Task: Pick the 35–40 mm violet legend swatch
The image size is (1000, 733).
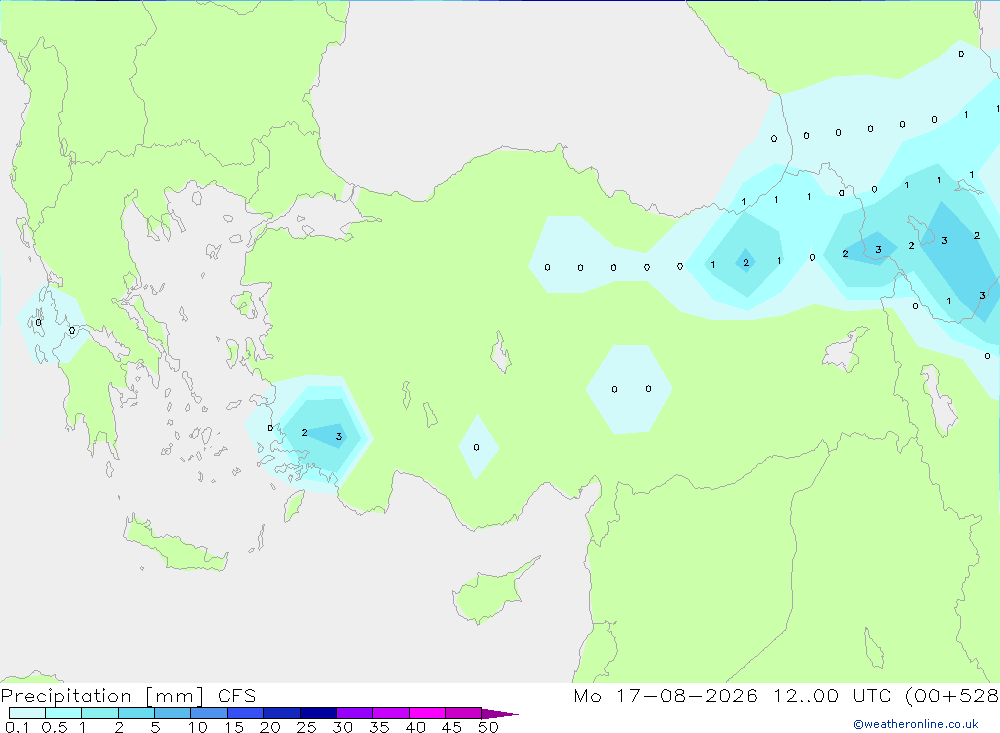Action: pos(391,713)
